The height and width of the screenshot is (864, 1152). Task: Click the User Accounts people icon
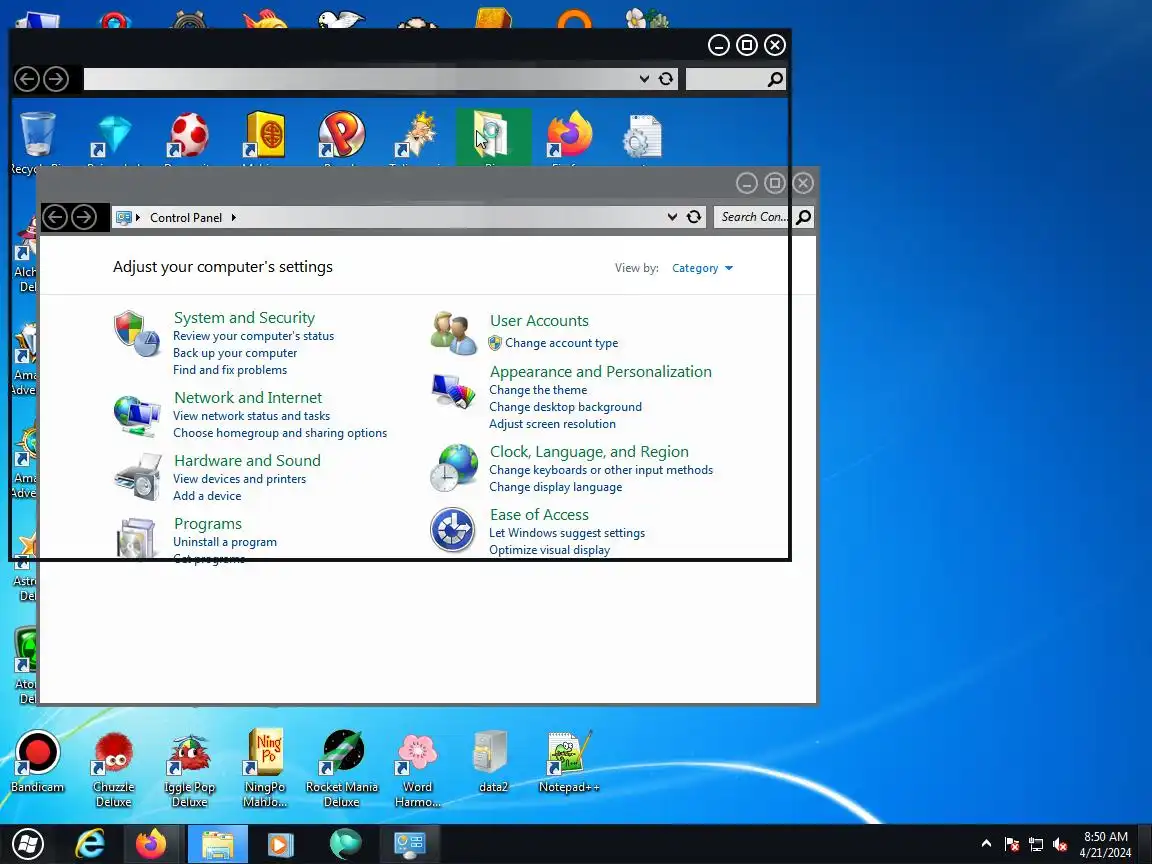(x=453, y=333)
